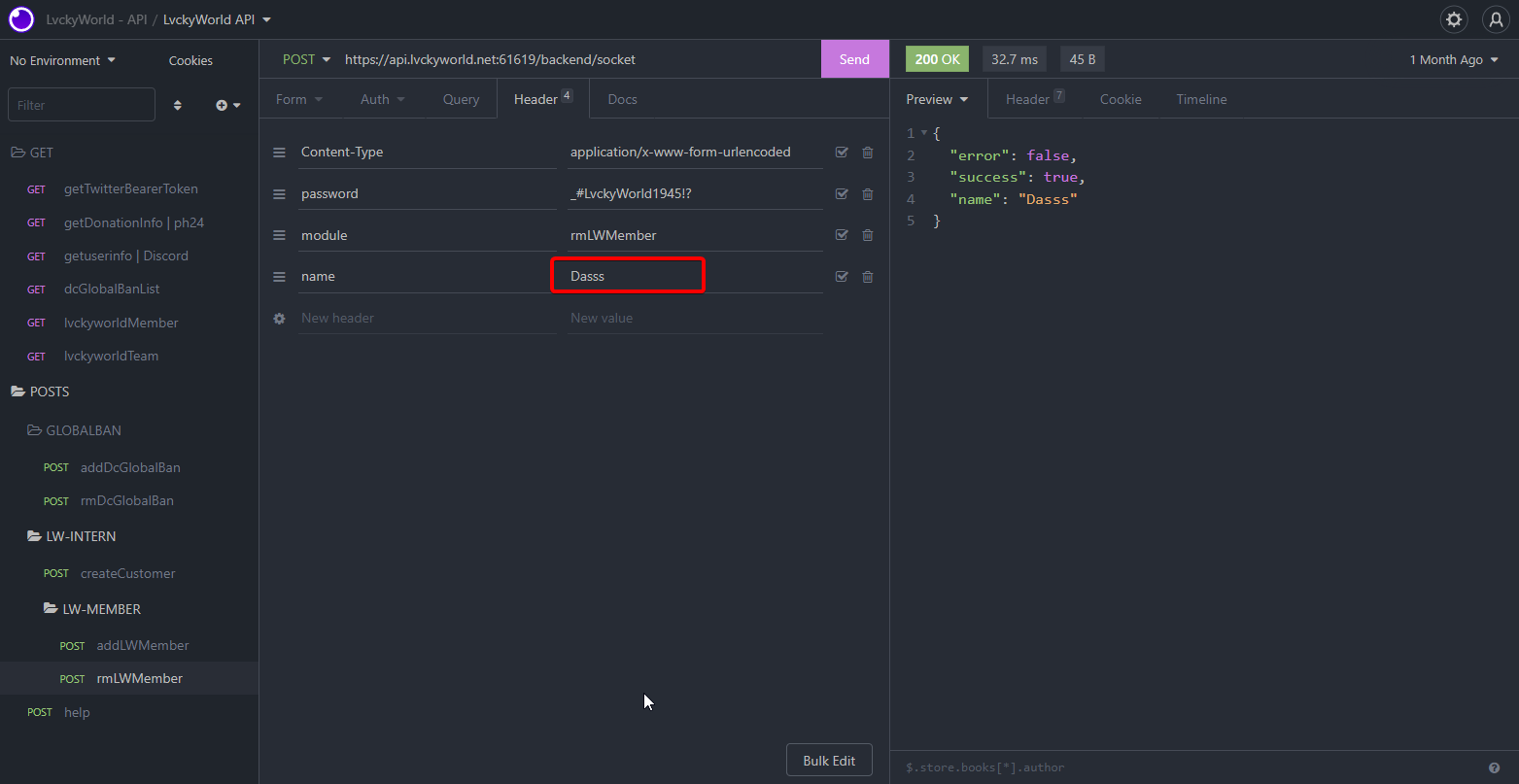Open the No Environment dropdown

click(x=62, y=60)
